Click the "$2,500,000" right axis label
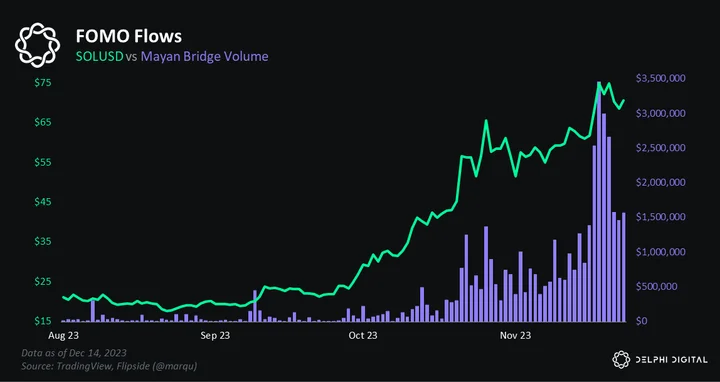Viewport: 720px width, 382px height. pos(661,148)
